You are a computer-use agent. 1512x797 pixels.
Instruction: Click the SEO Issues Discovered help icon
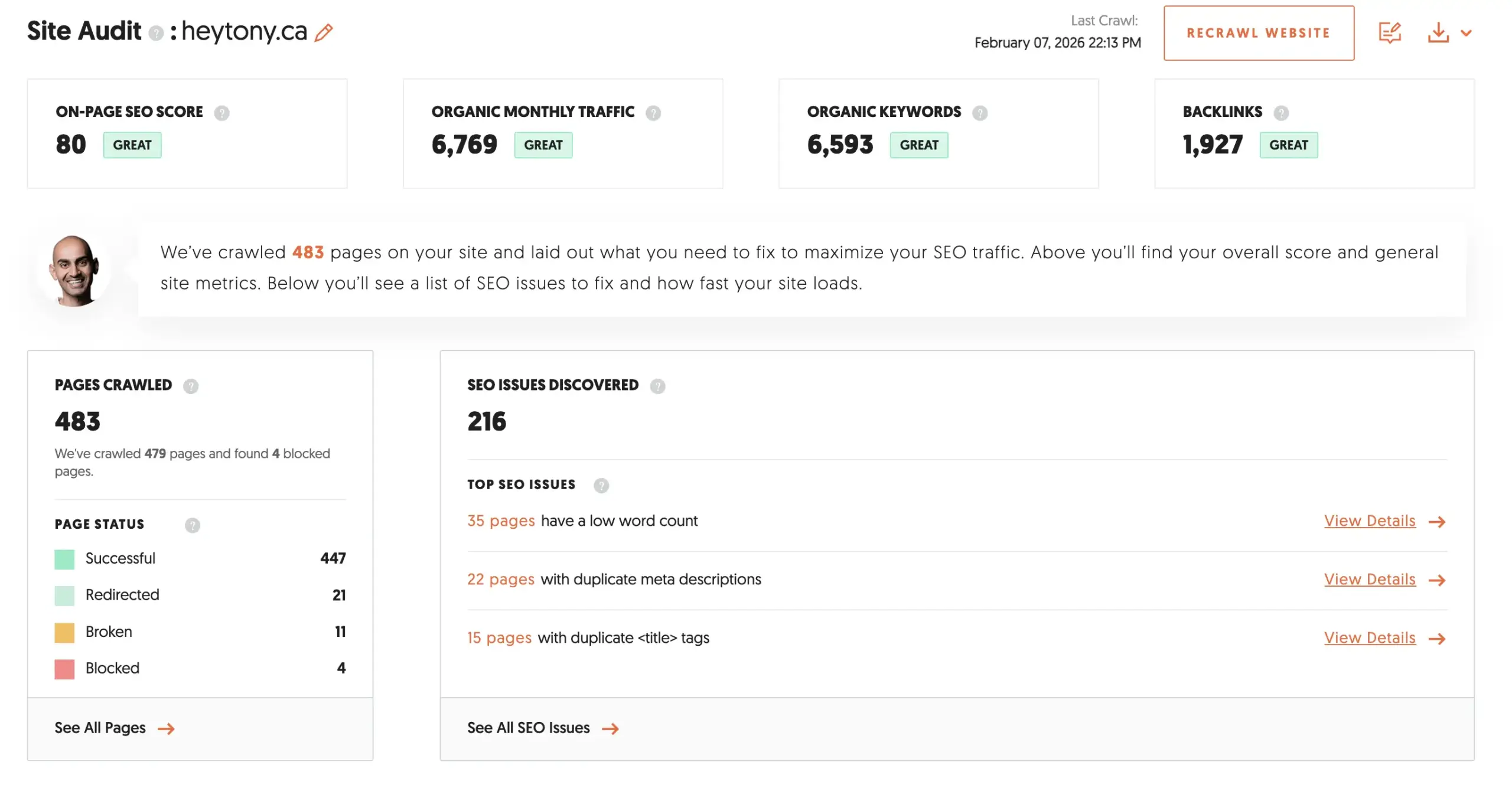[x=658, y=386]
